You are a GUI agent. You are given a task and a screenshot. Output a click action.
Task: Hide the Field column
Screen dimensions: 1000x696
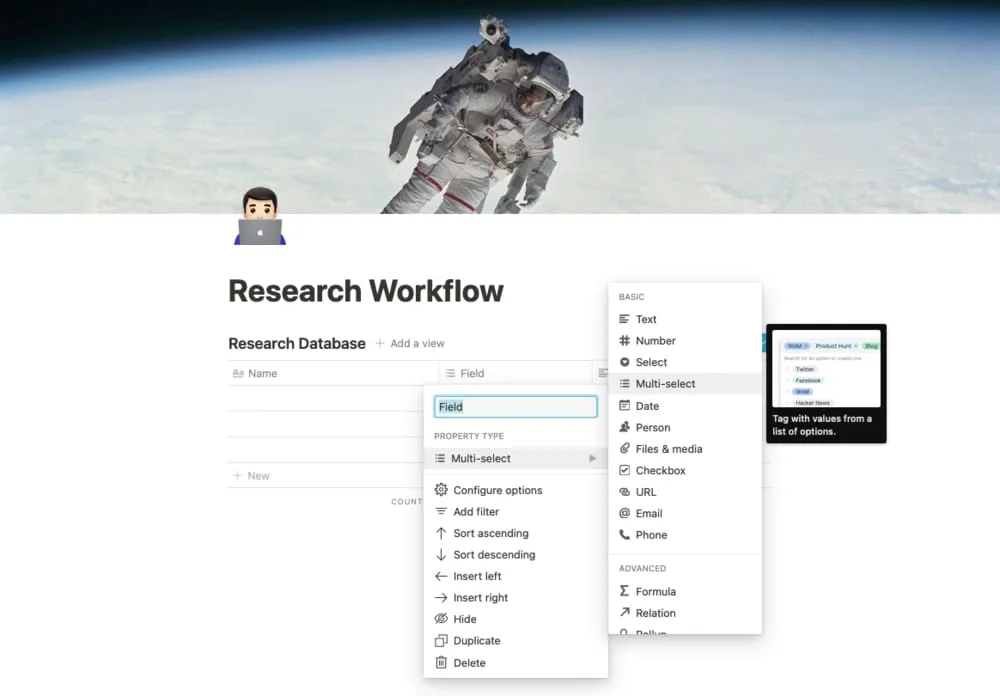point(515,619)
